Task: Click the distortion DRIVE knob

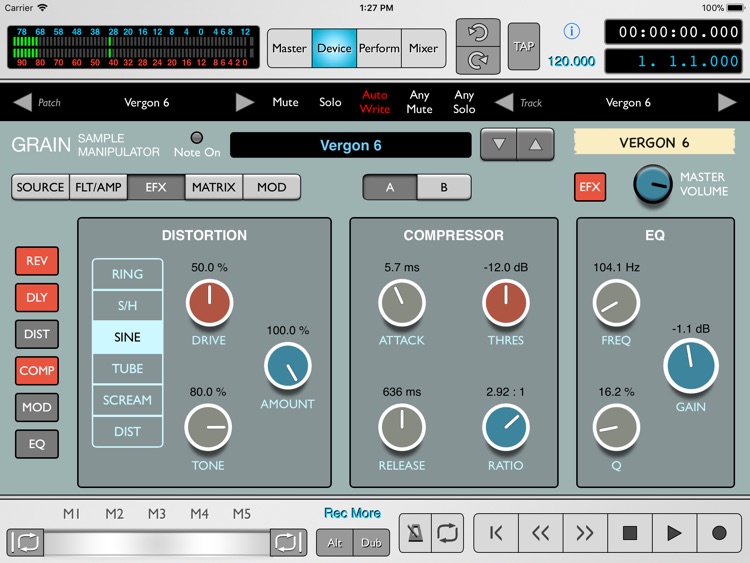Action: (x=209, y=303)
